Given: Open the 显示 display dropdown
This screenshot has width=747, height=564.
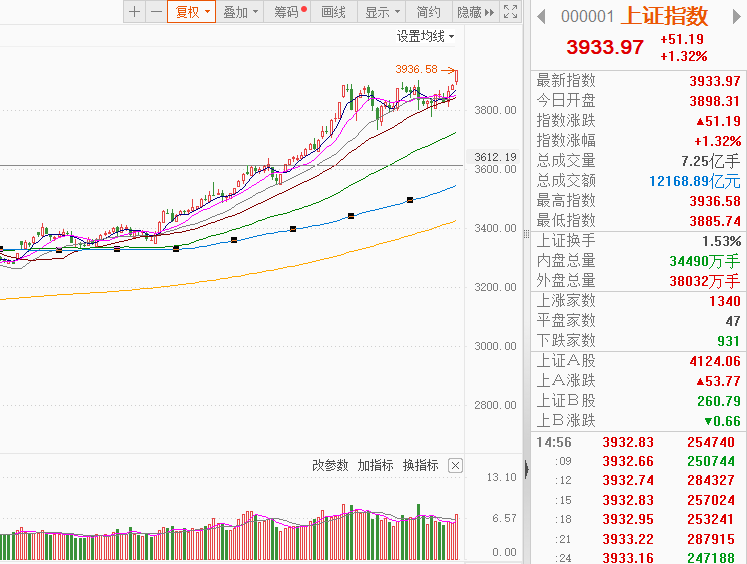Looking at the screenshot, I should [382, 12].
